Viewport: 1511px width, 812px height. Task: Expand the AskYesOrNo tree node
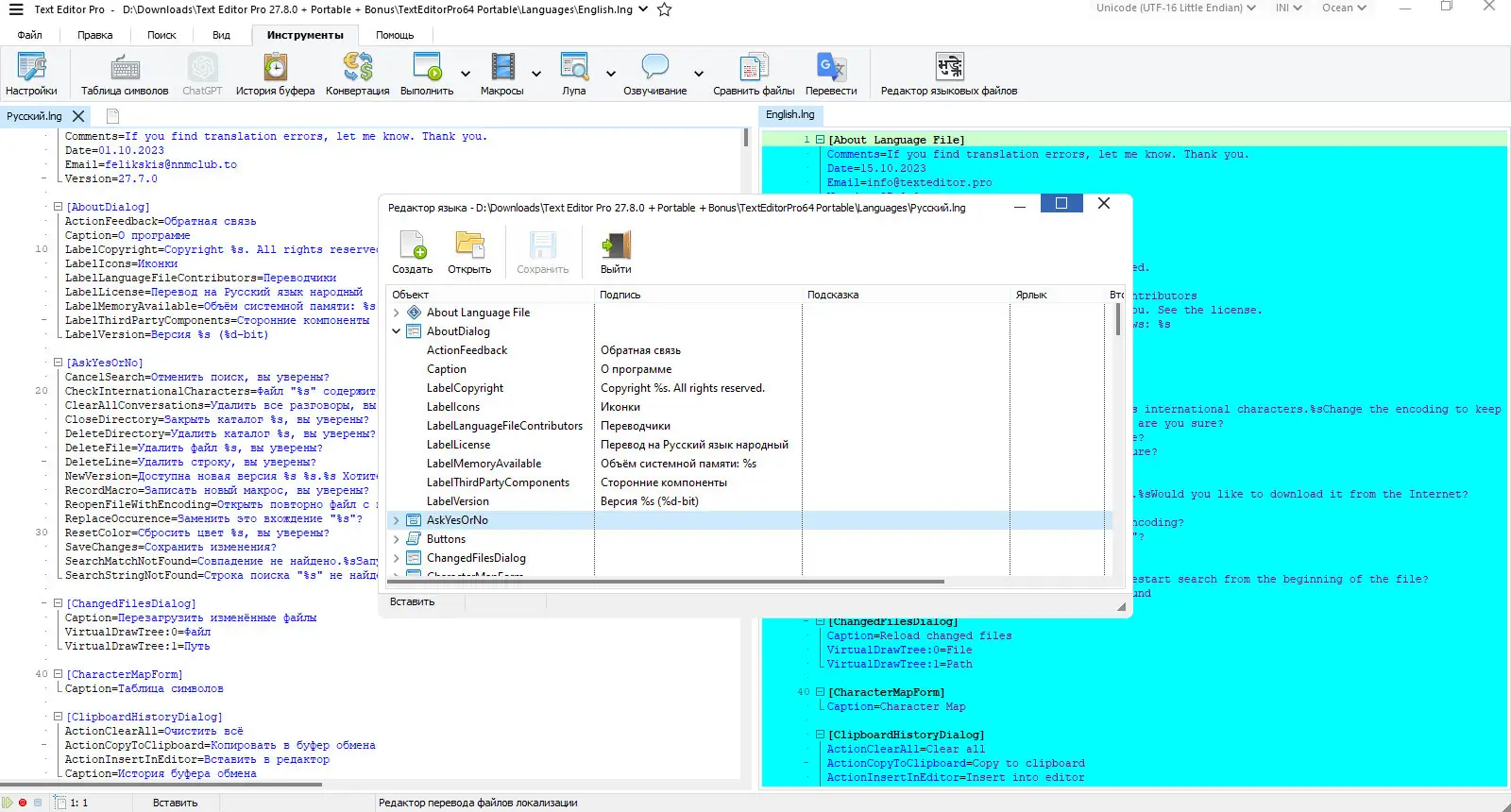coord(397,520)
